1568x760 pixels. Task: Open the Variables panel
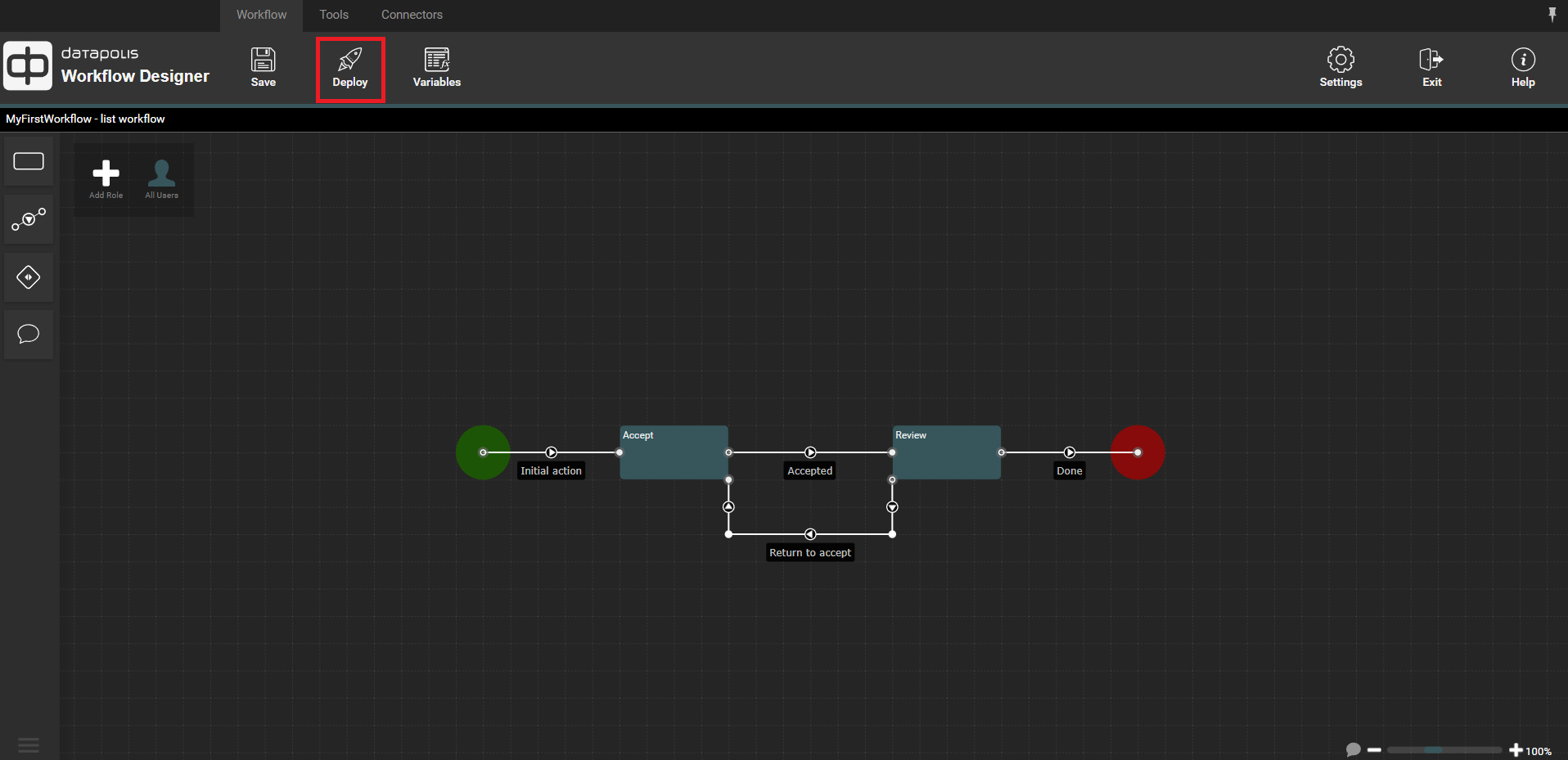(x=436, y=67)
